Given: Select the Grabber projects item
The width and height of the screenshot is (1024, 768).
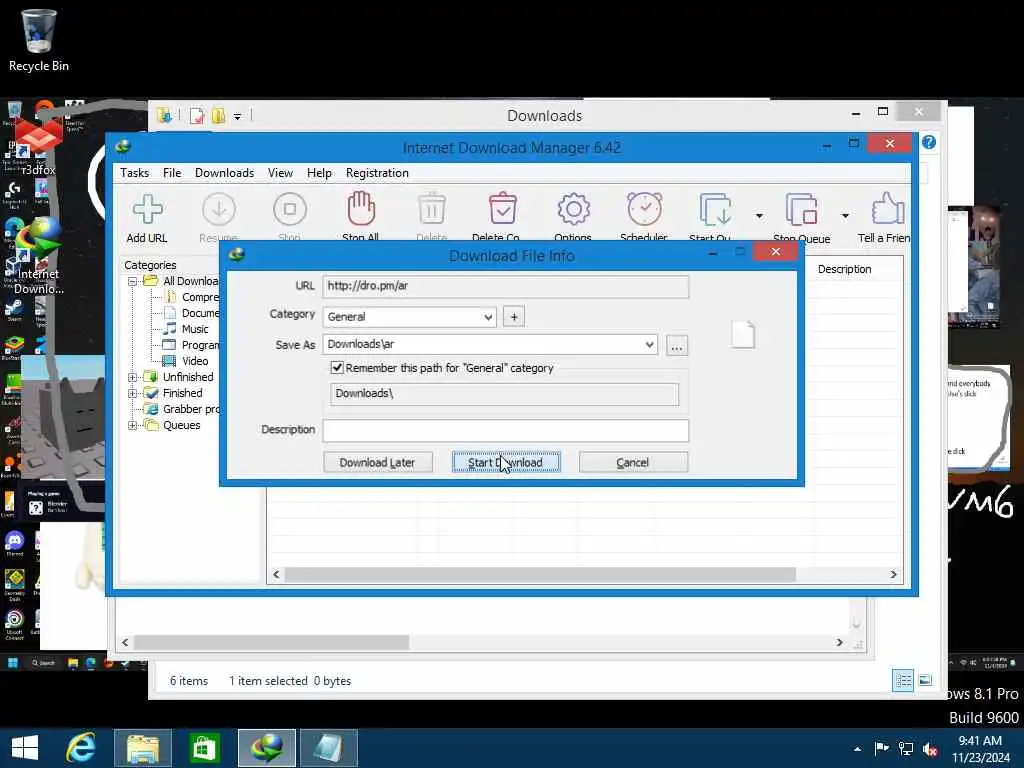Looking at the screenshot, I should [x=183, y=409].
